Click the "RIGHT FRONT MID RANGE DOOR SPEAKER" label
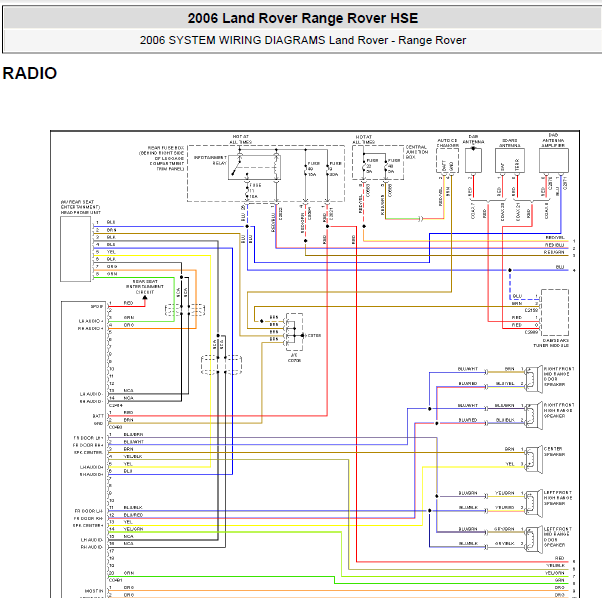The image size is (602, 598). [x=559, y=377]
